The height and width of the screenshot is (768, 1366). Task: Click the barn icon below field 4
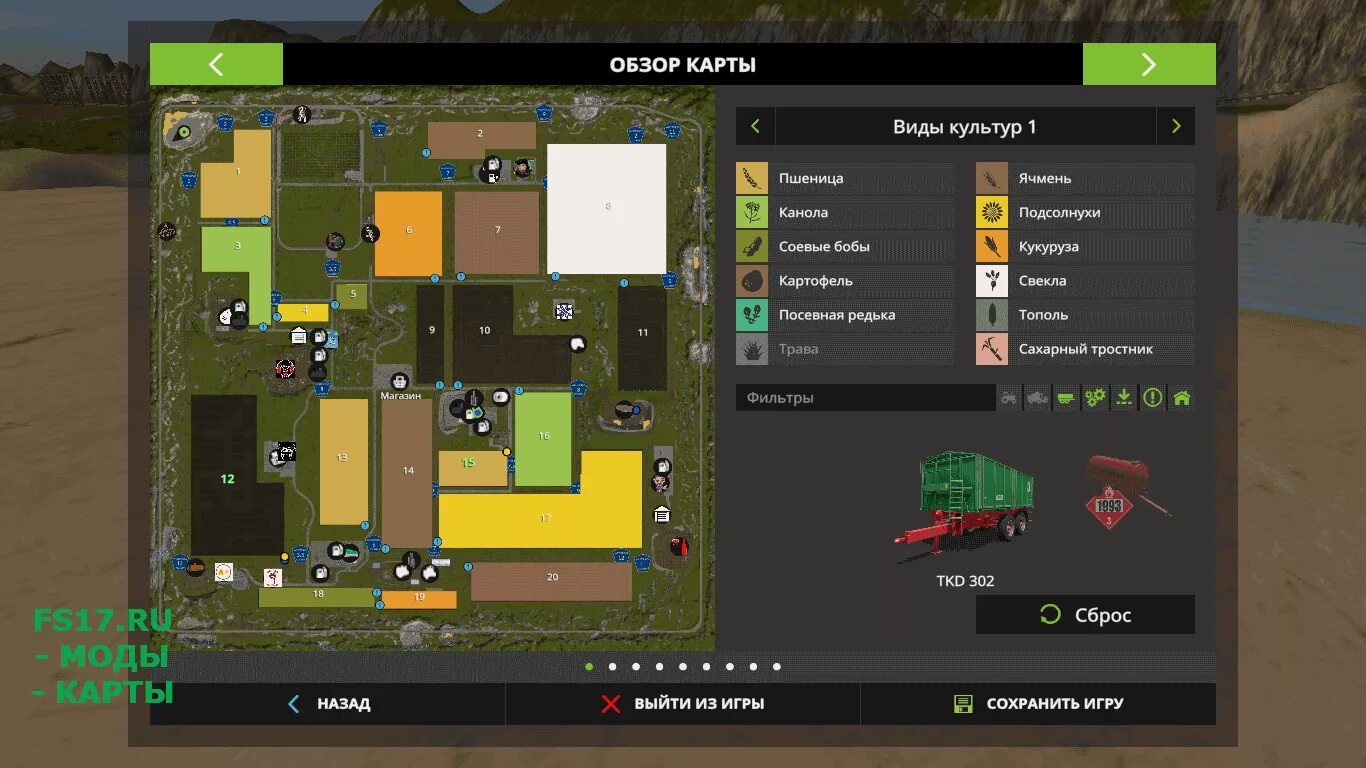pos(298,336)
